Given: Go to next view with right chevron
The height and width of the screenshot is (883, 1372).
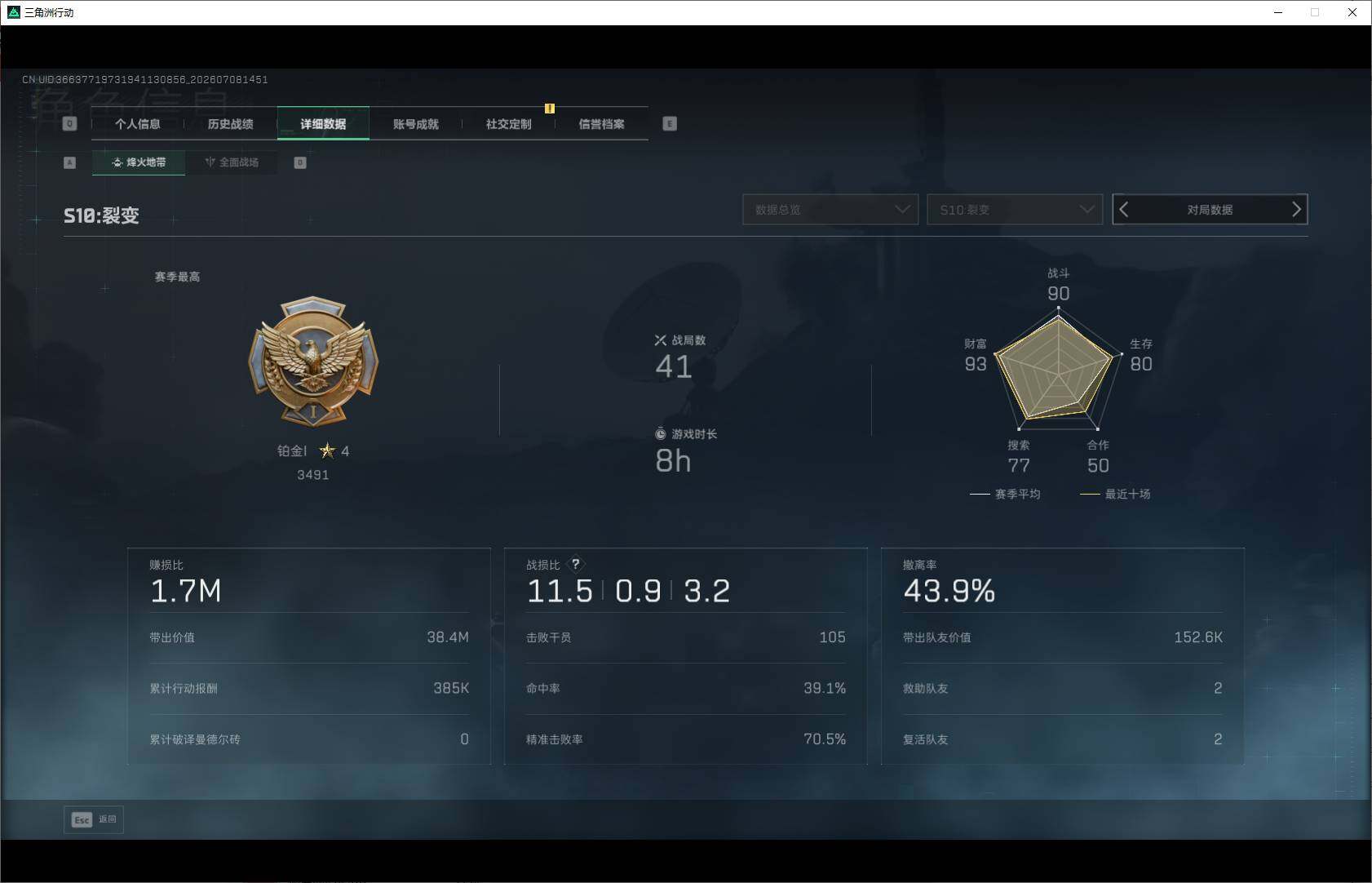Looking at the screenshot, I should tap(1296, 210).
